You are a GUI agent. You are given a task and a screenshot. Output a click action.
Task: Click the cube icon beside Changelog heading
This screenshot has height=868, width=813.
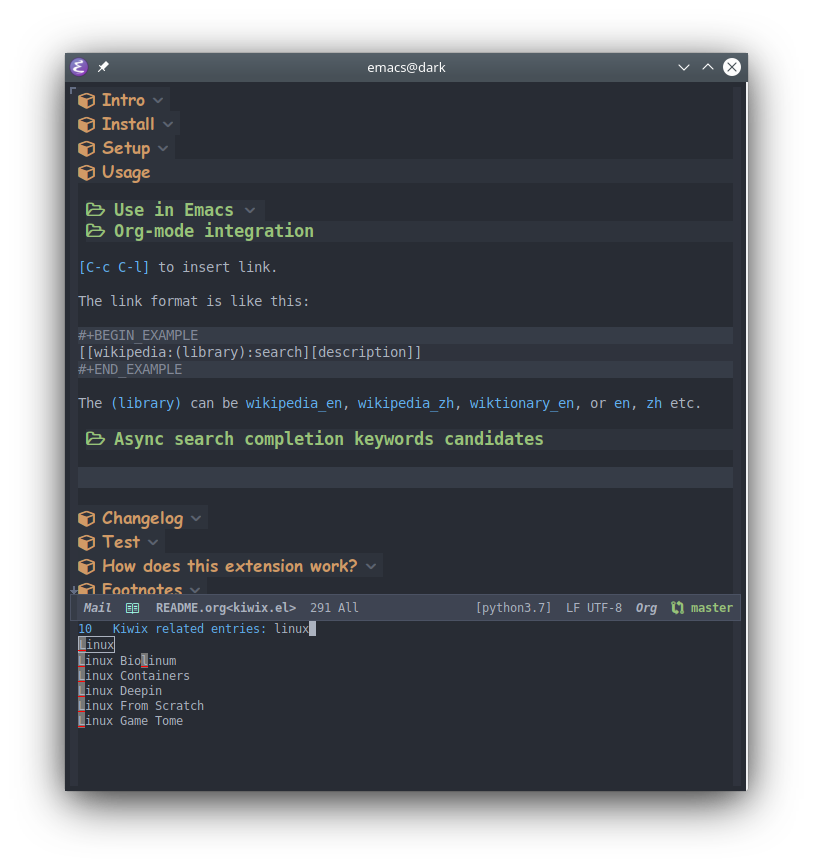tap(86, 519)
